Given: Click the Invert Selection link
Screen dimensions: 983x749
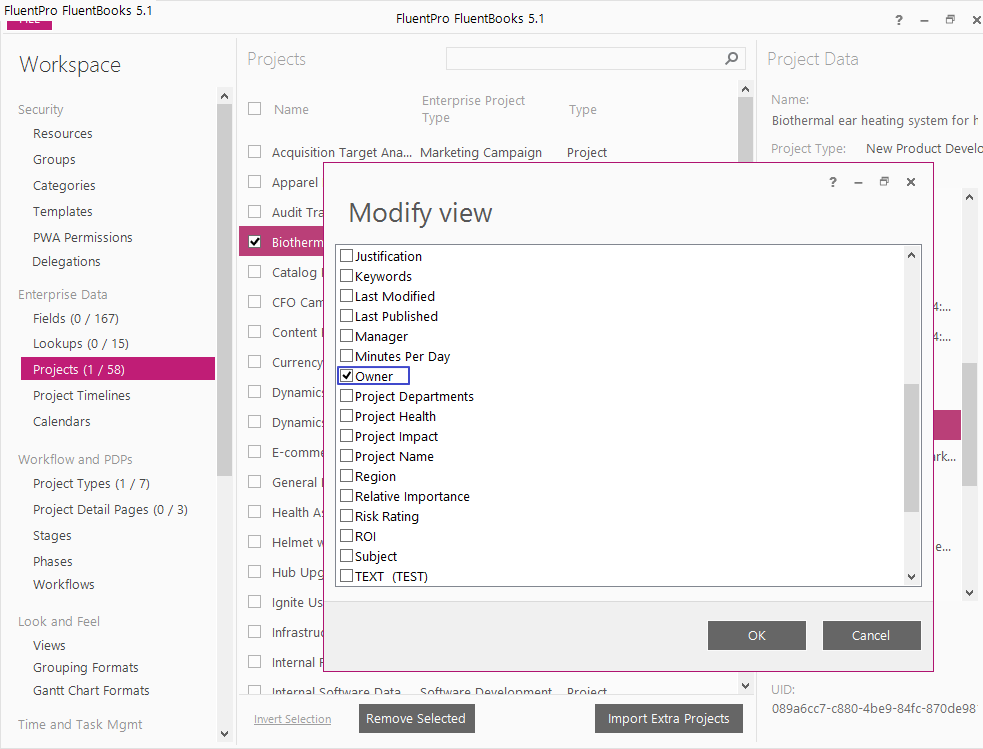Looking at the screenshot, I should coord(292,719).
